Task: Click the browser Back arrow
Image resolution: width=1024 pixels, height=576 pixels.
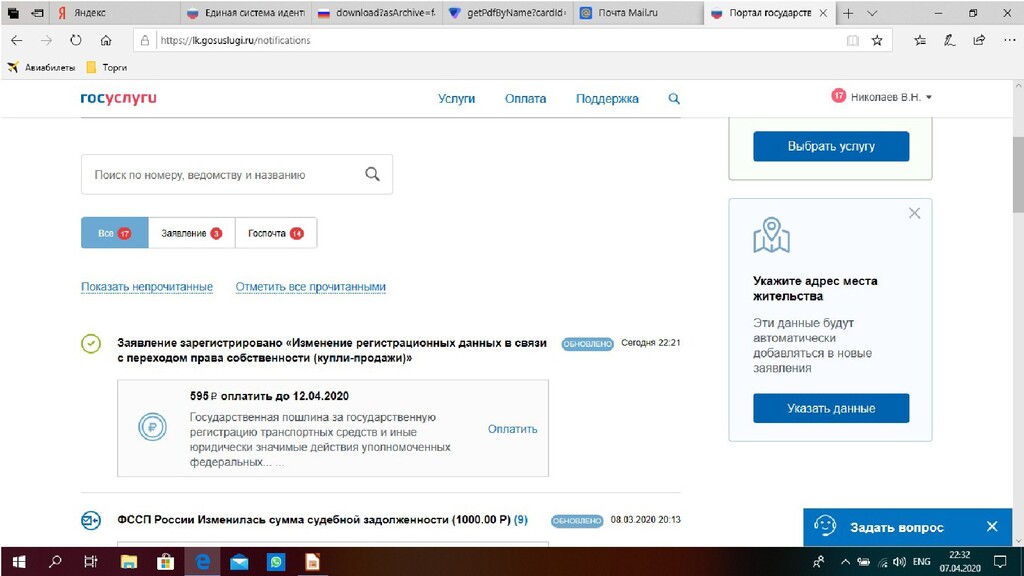Action: coord(17,40)
